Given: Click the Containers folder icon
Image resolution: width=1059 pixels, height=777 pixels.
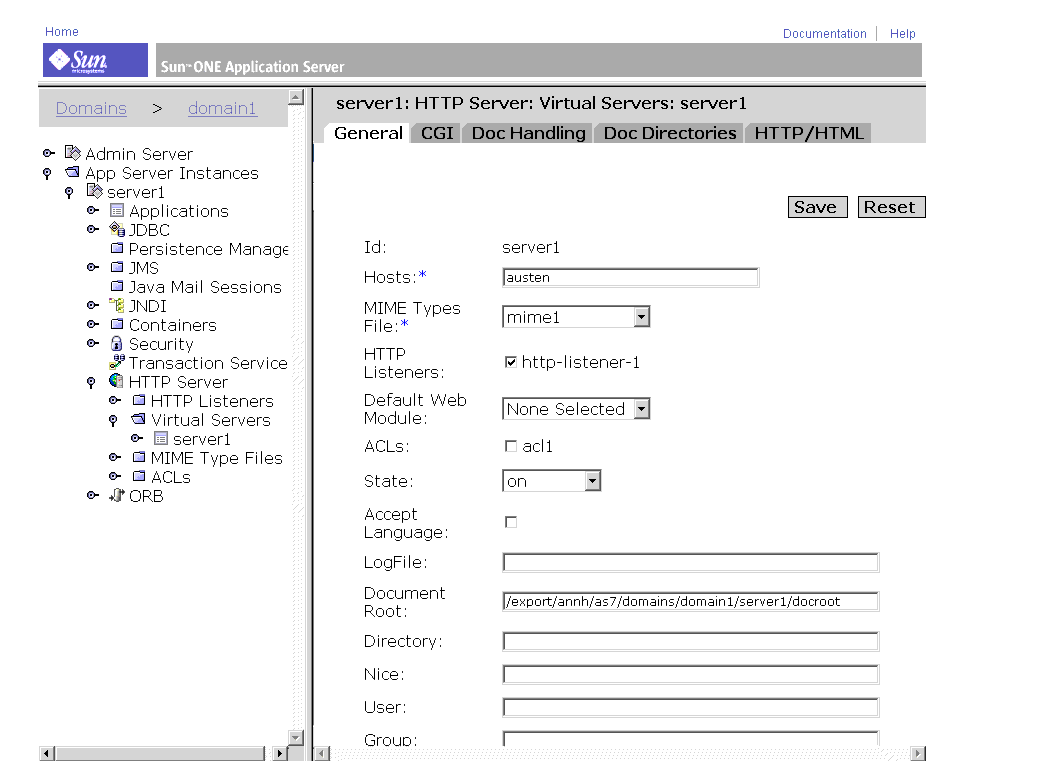Looking at the screenshot, I should coord(117,324).
